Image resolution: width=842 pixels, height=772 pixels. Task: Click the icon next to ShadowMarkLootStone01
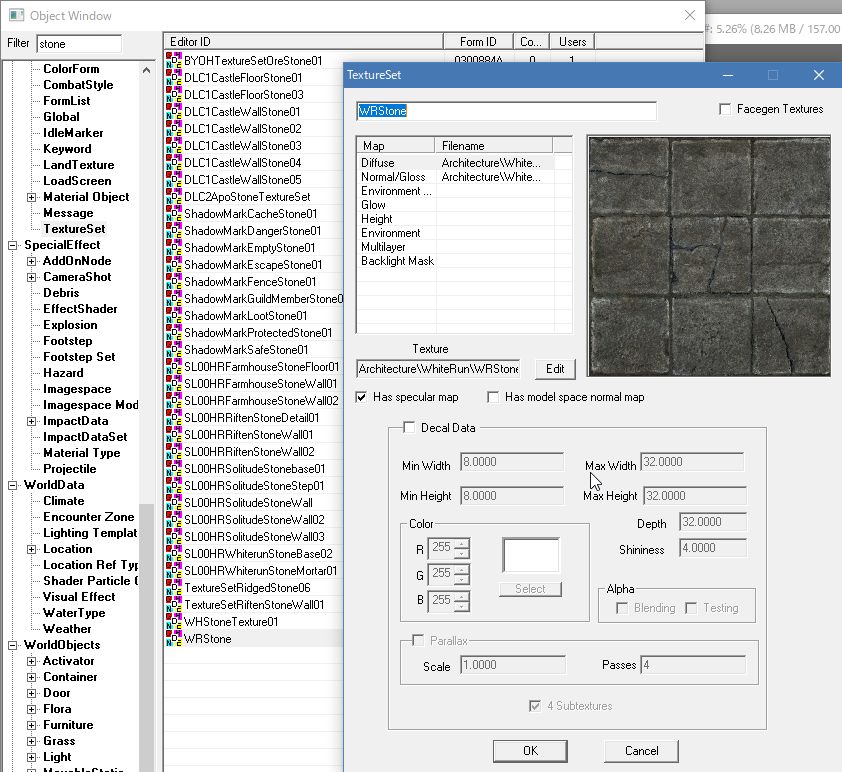click(173, 316)
